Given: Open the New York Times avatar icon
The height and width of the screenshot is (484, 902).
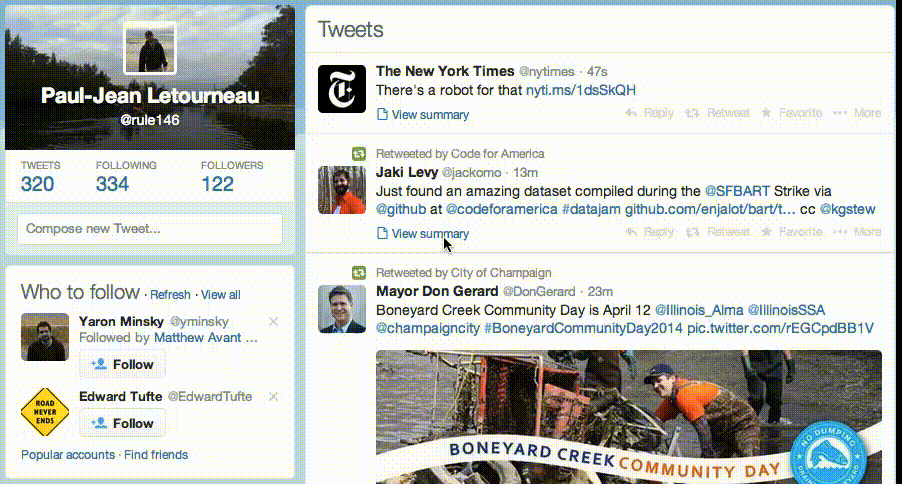Looking at the screenshot, I should (342, 89).
